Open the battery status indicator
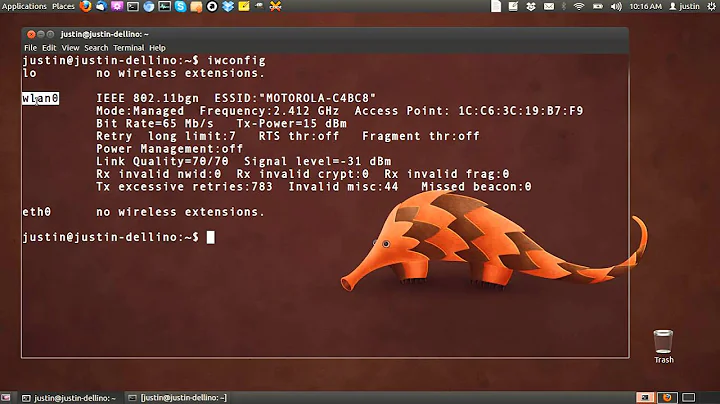The image size is (720, 404). 598,6
